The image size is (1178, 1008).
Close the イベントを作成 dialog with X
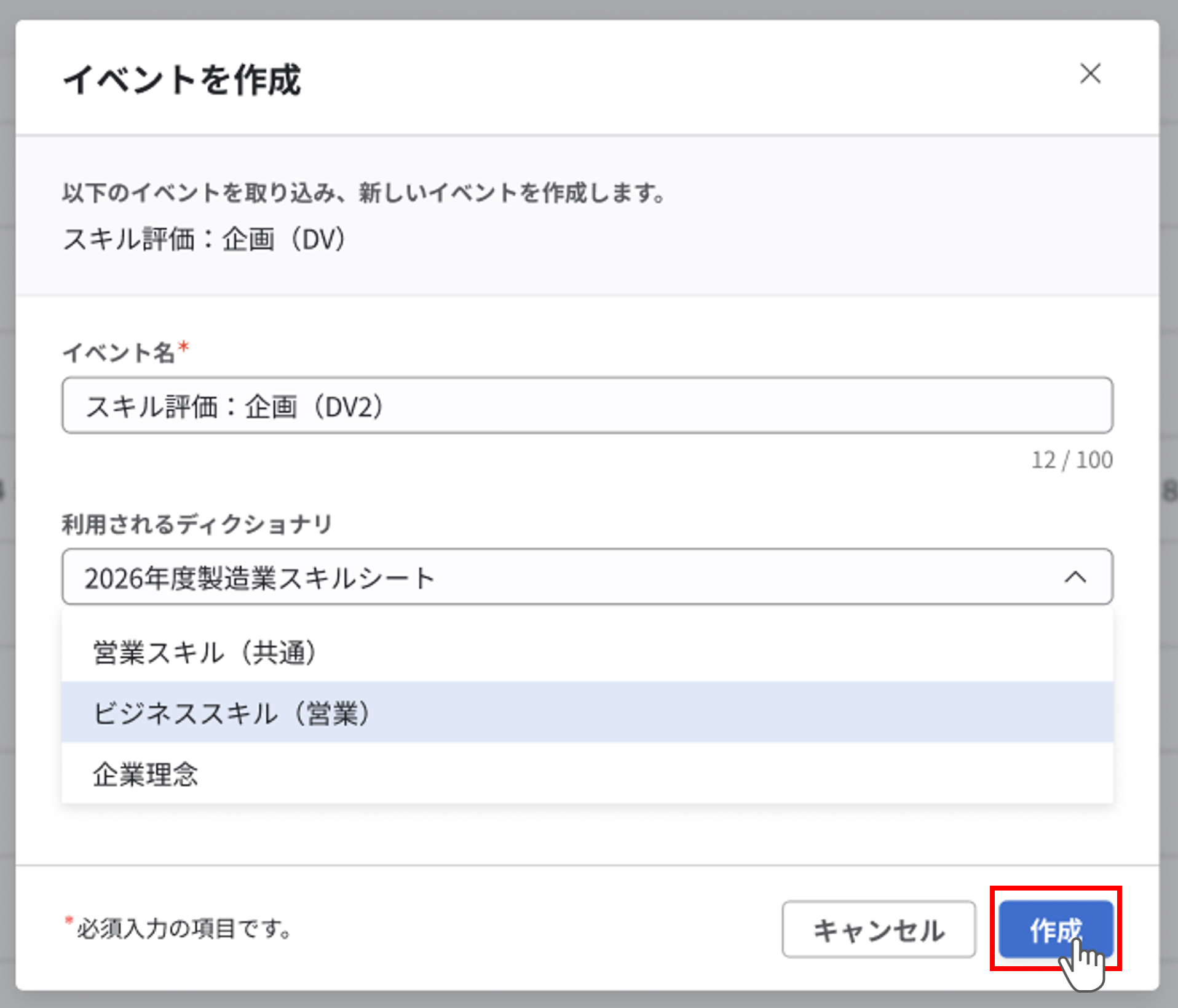tap(1090, 74)
